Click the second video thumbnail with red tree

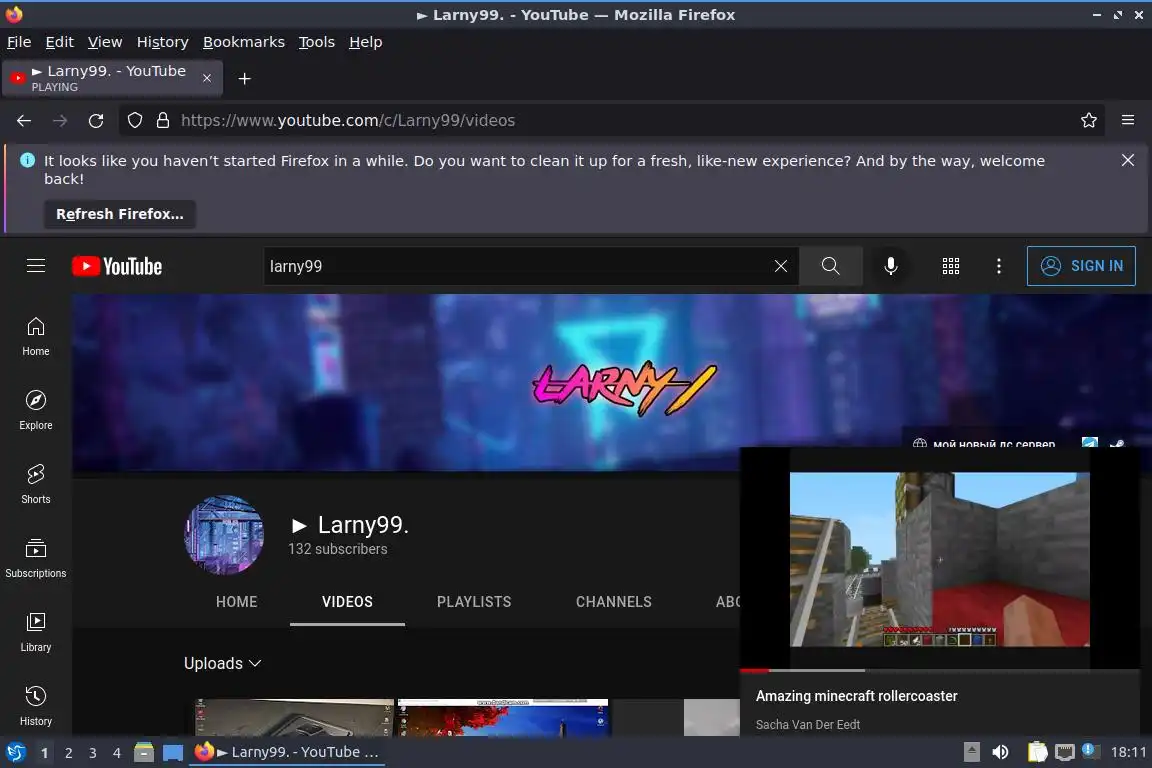coord(503,717)
